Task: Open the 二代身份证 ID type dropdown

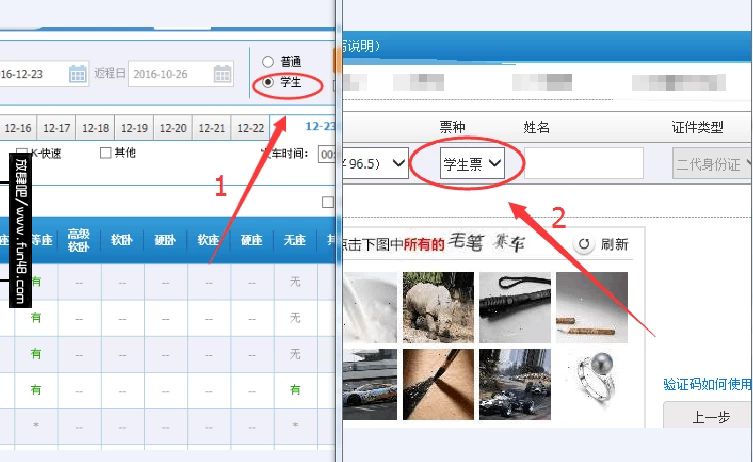Action: 712,164
